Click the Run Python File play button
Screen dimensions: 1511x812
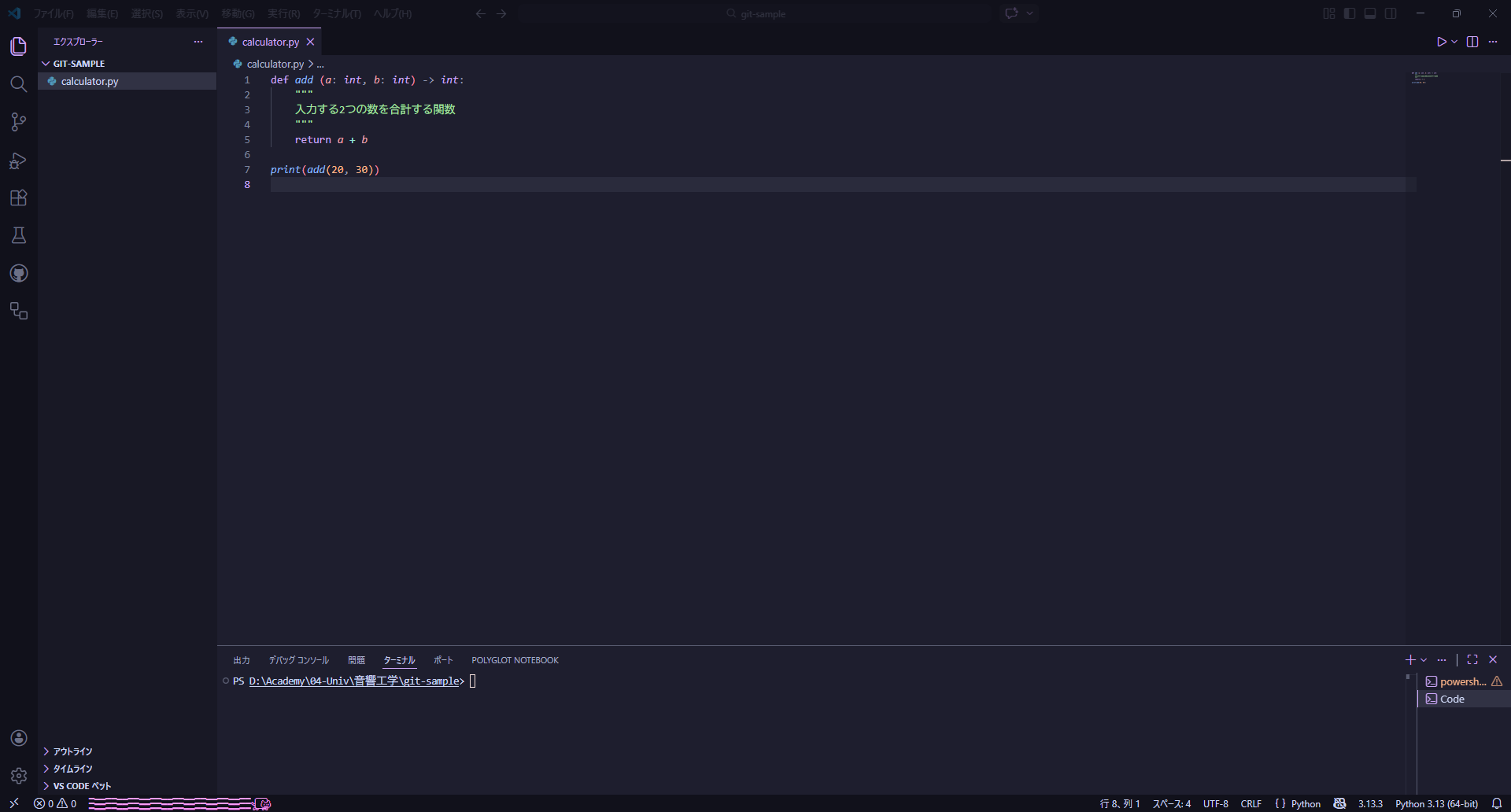[1441, 42]
